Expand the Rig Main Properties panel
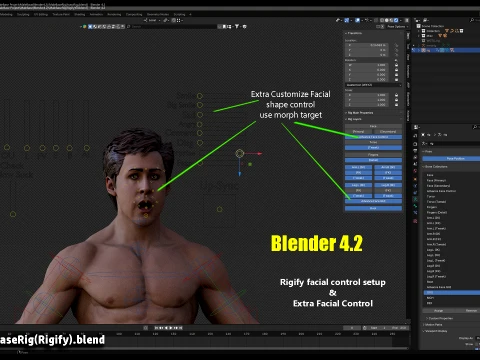Viewport: 480px width, 360px height. (360, 113)
